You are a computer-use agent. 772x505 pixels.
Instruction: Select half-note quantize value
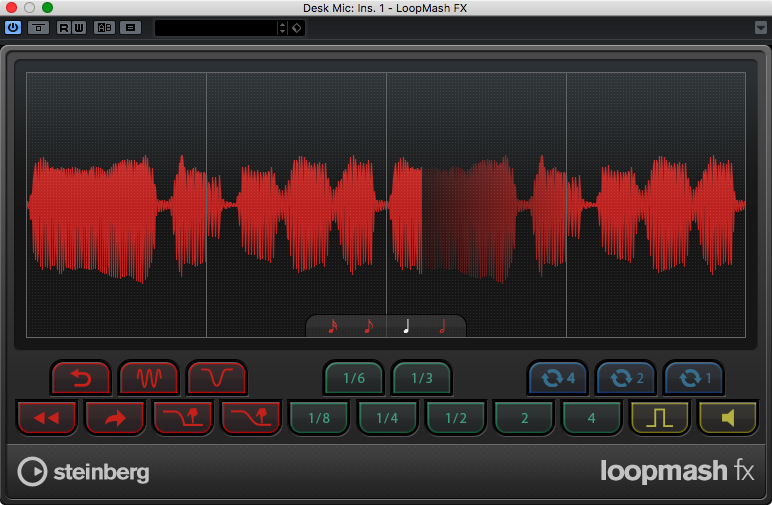(442, 326)
